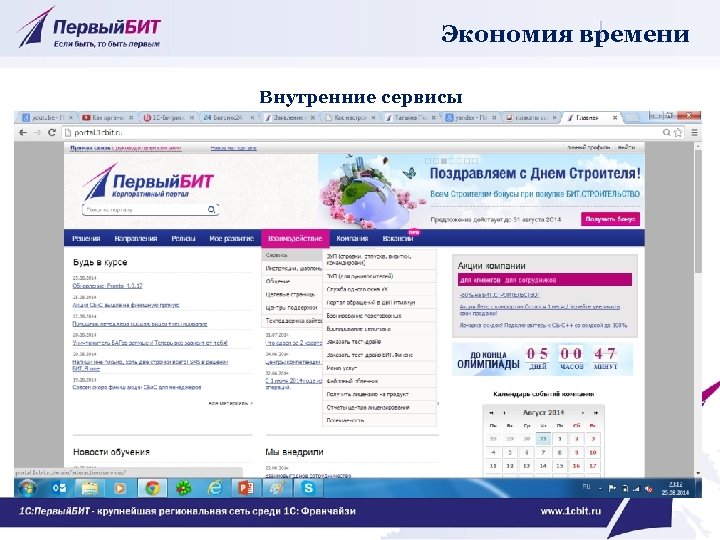The height and width of the screenshot is (540, 720).
Task: Switch to Chrome in the taskbar
Action: pyautogui.click(x=152, y=488)
